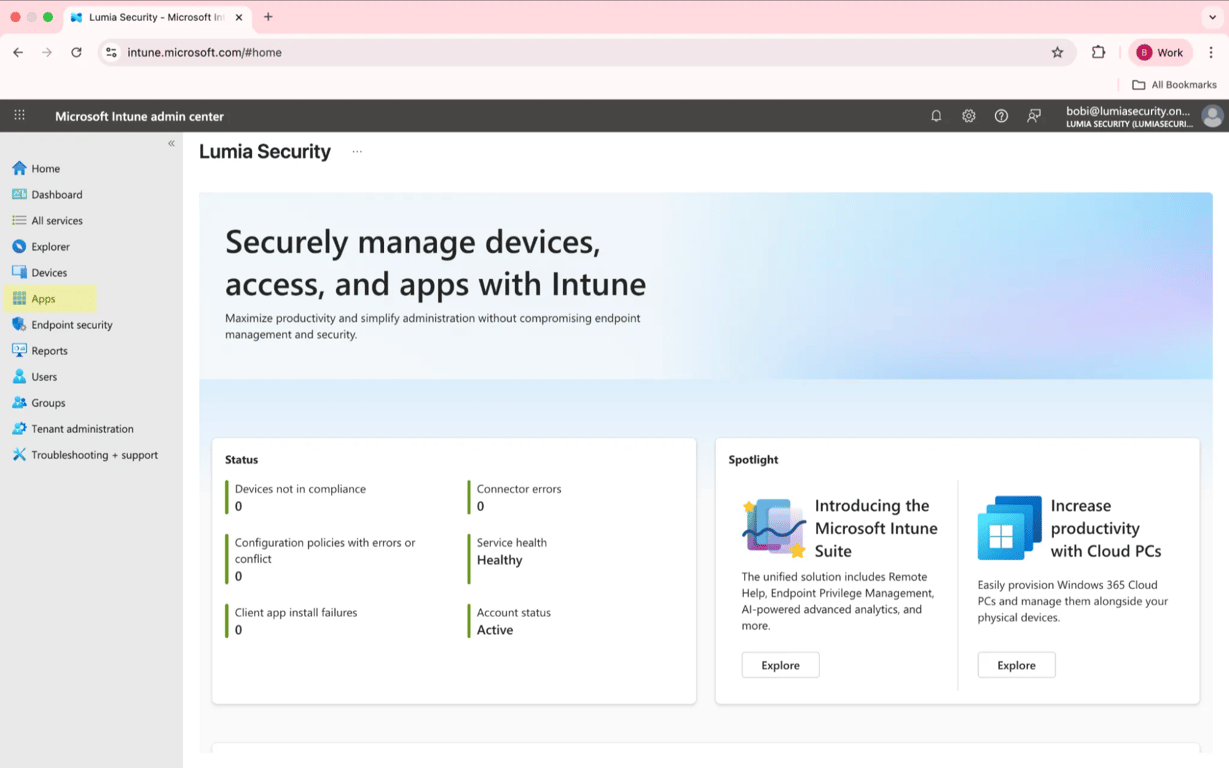1229x768 pixels.
Task: Click the Dashboard icon in sidebar
Action: click(x=19, y=194)
